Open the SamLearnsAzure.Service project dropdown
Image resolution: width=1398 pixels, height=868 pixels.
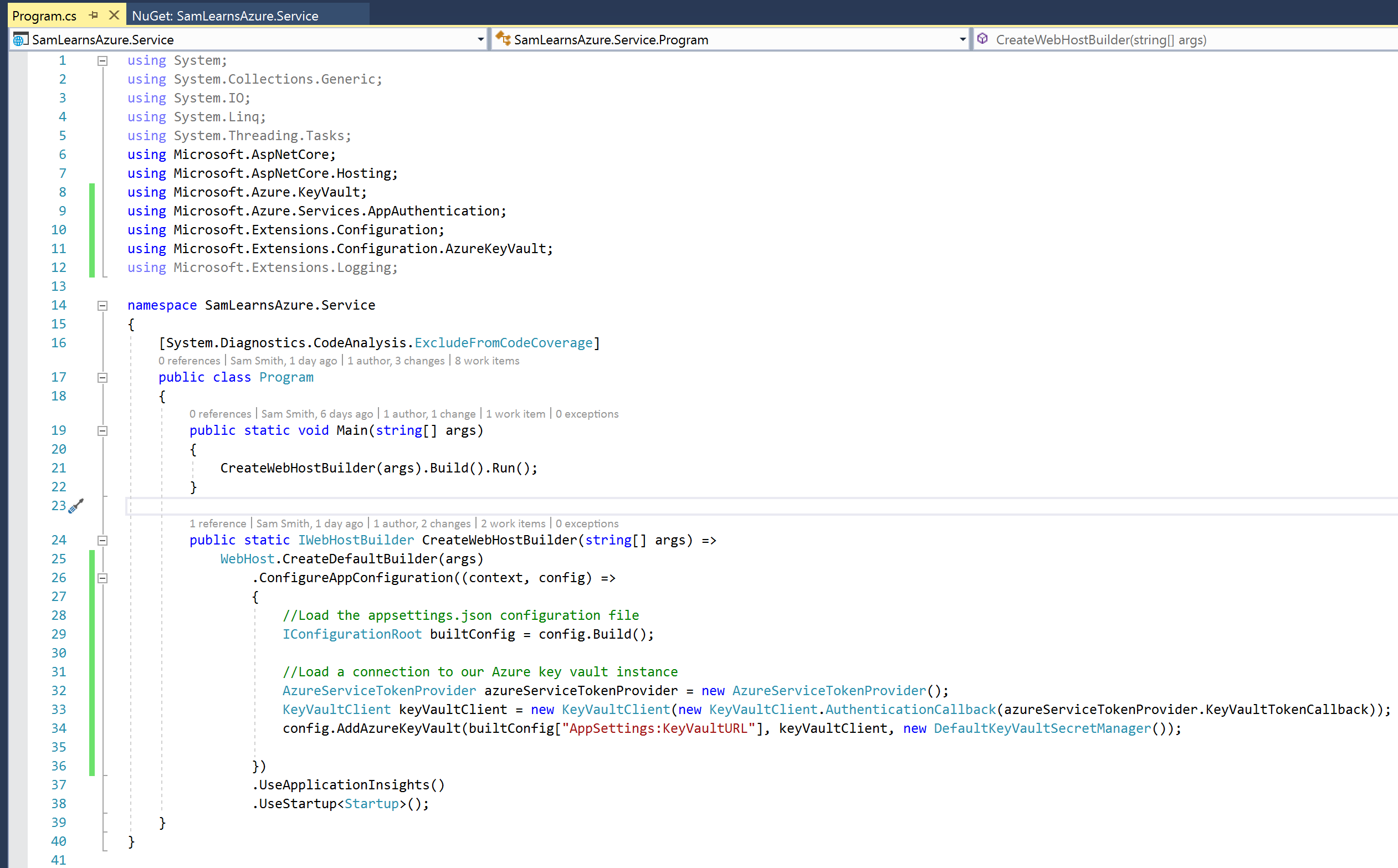click(x=480, y=40)
